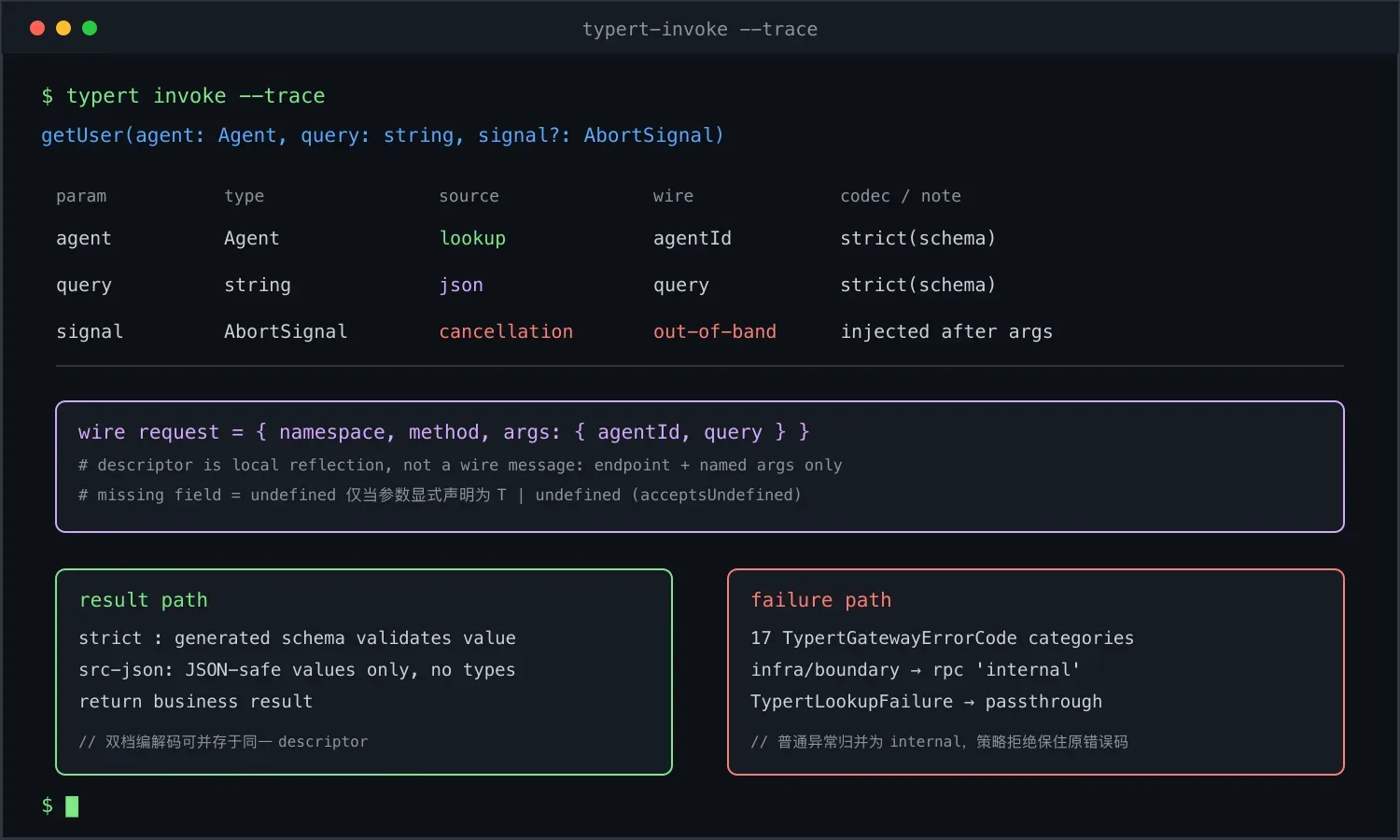The image size is (1400, 840).
Task: Click the line "infra/boundary → rpc 'internal'"
Action: click(x=916, y=670)
